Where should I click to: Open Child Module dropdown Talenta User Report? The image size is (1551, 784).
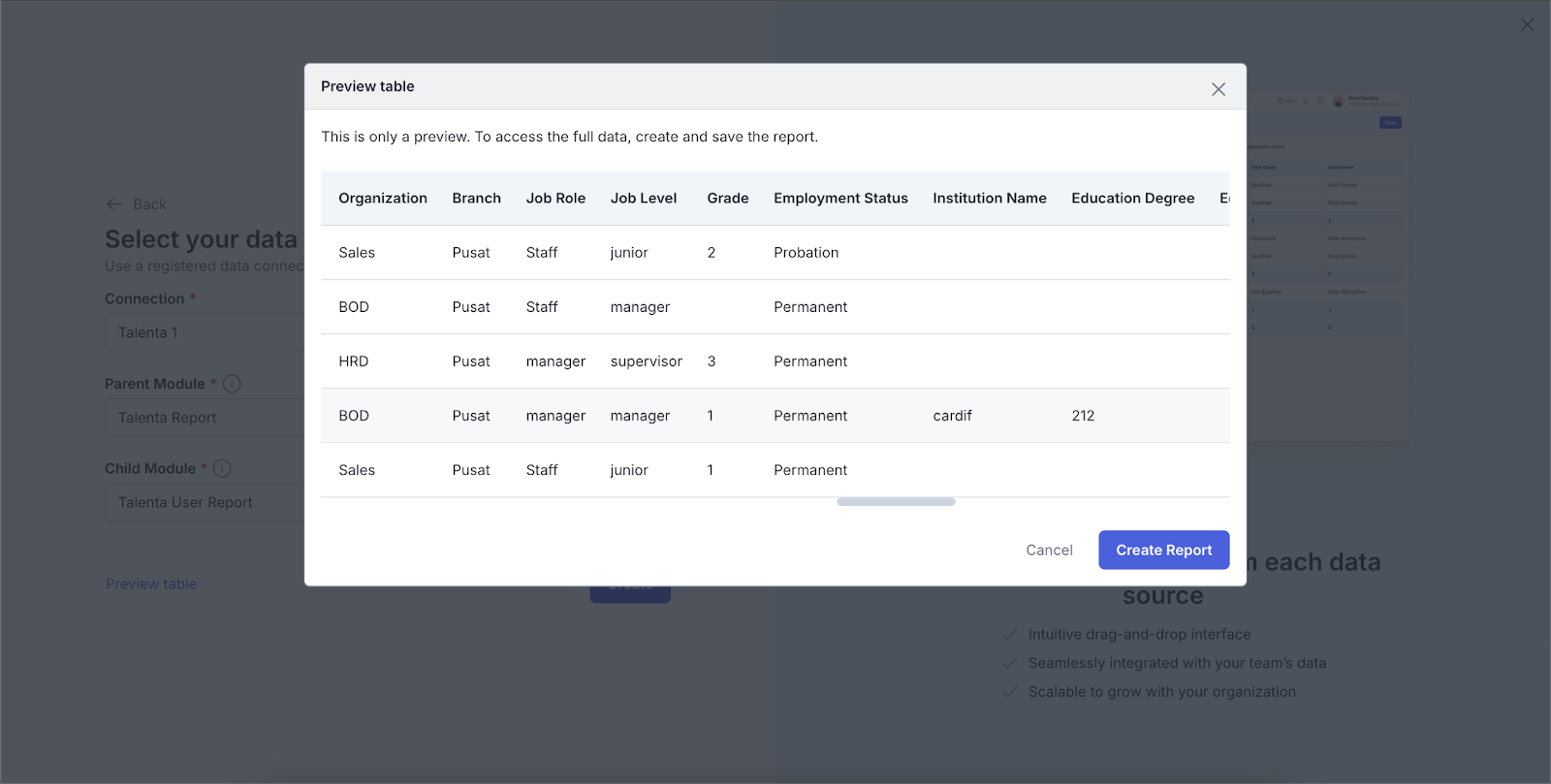(x=206, y=502)
